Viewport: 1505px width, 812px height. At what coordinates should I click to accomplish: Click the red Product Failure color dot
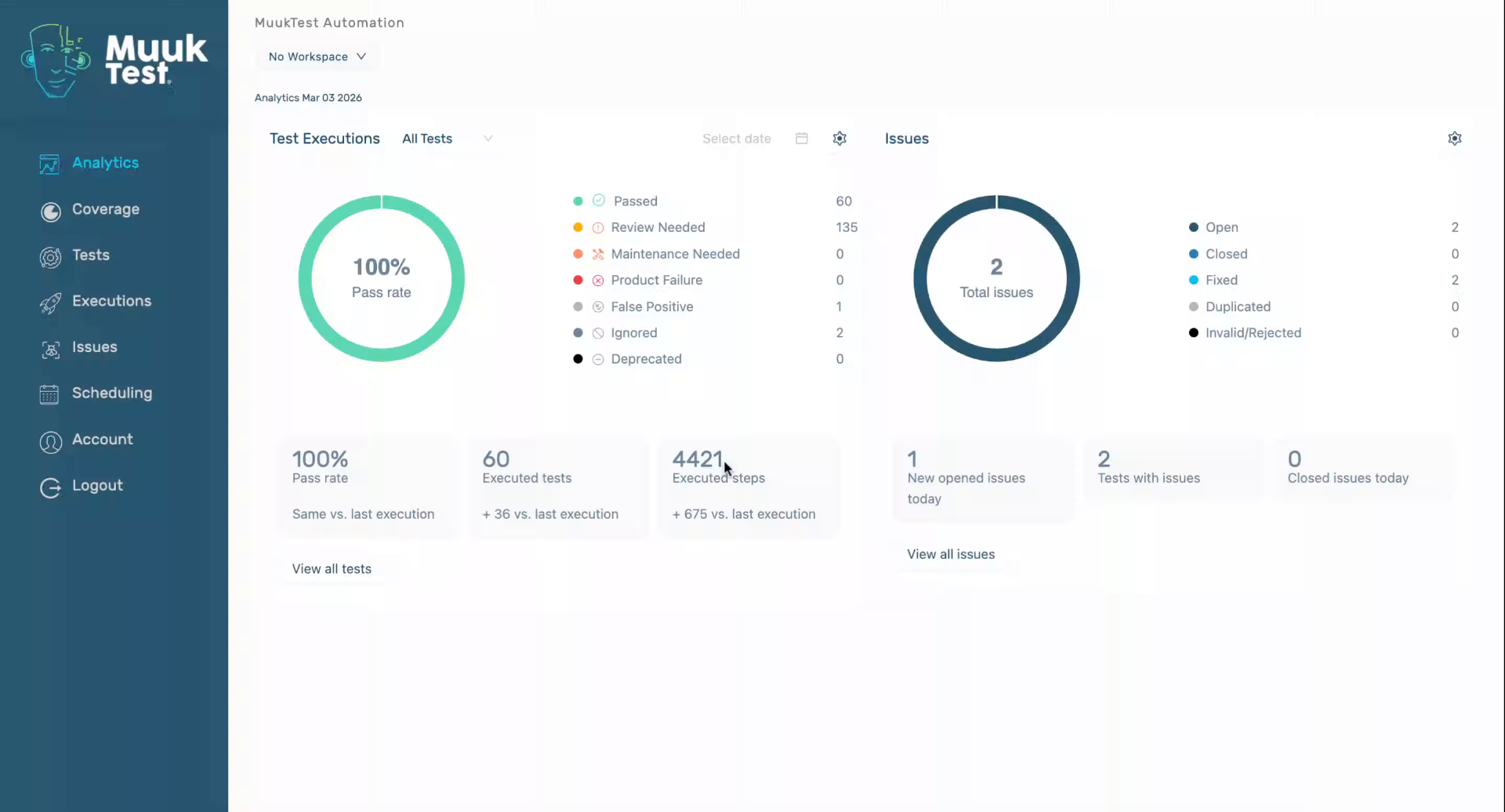(x=578, y=280)
